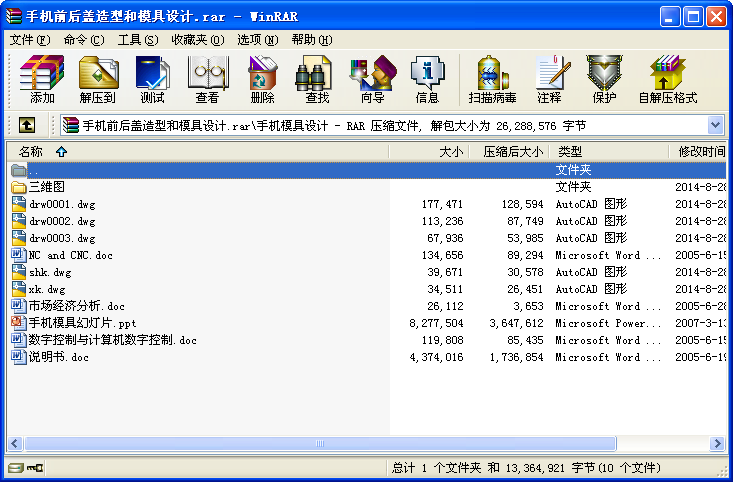Click the horizontal scrollbar thumb

[x=318, y=443]
